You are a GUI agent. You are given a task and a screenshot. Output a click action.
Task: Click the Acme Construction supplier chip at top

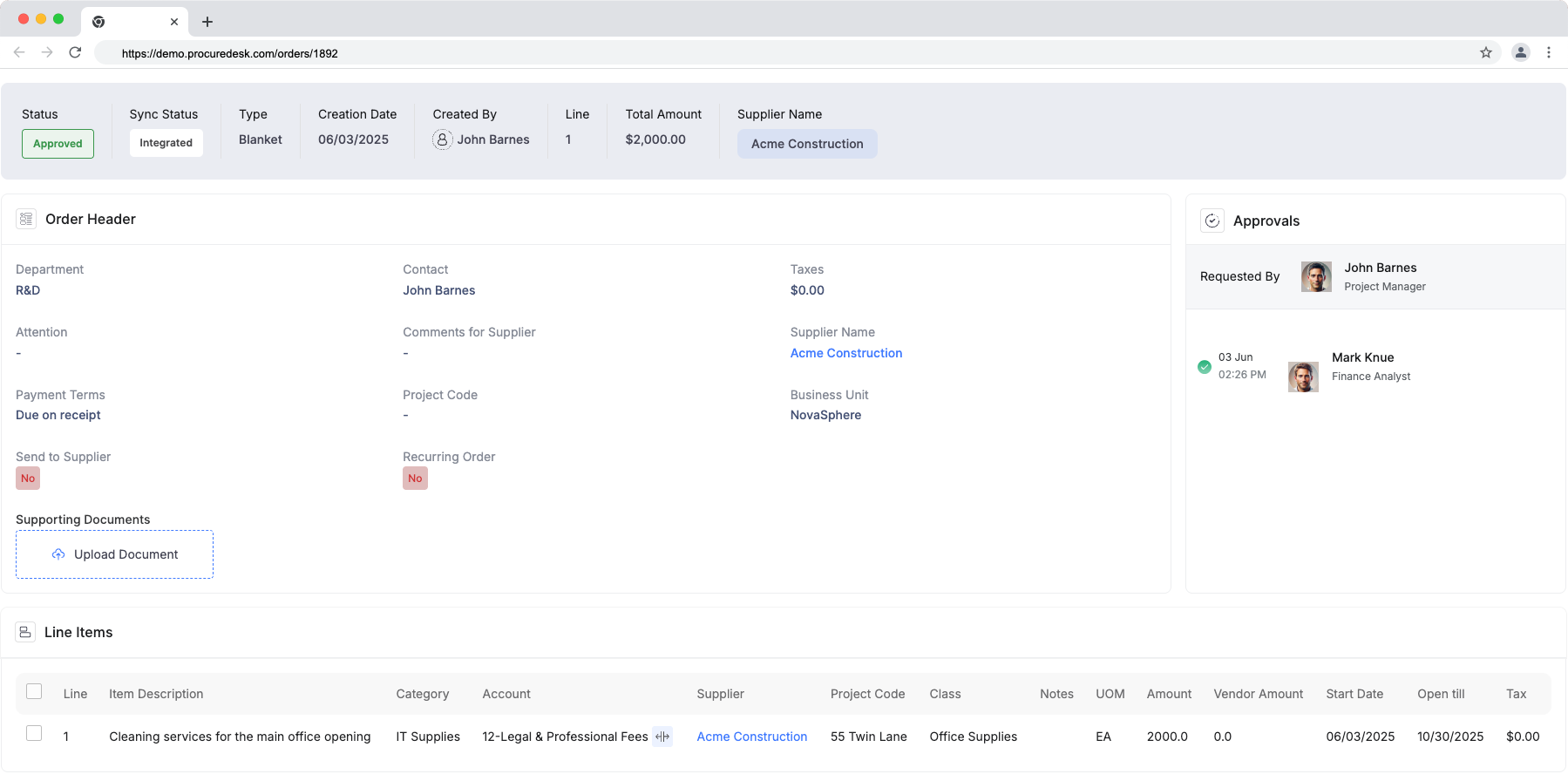click(x=807, y=144)
